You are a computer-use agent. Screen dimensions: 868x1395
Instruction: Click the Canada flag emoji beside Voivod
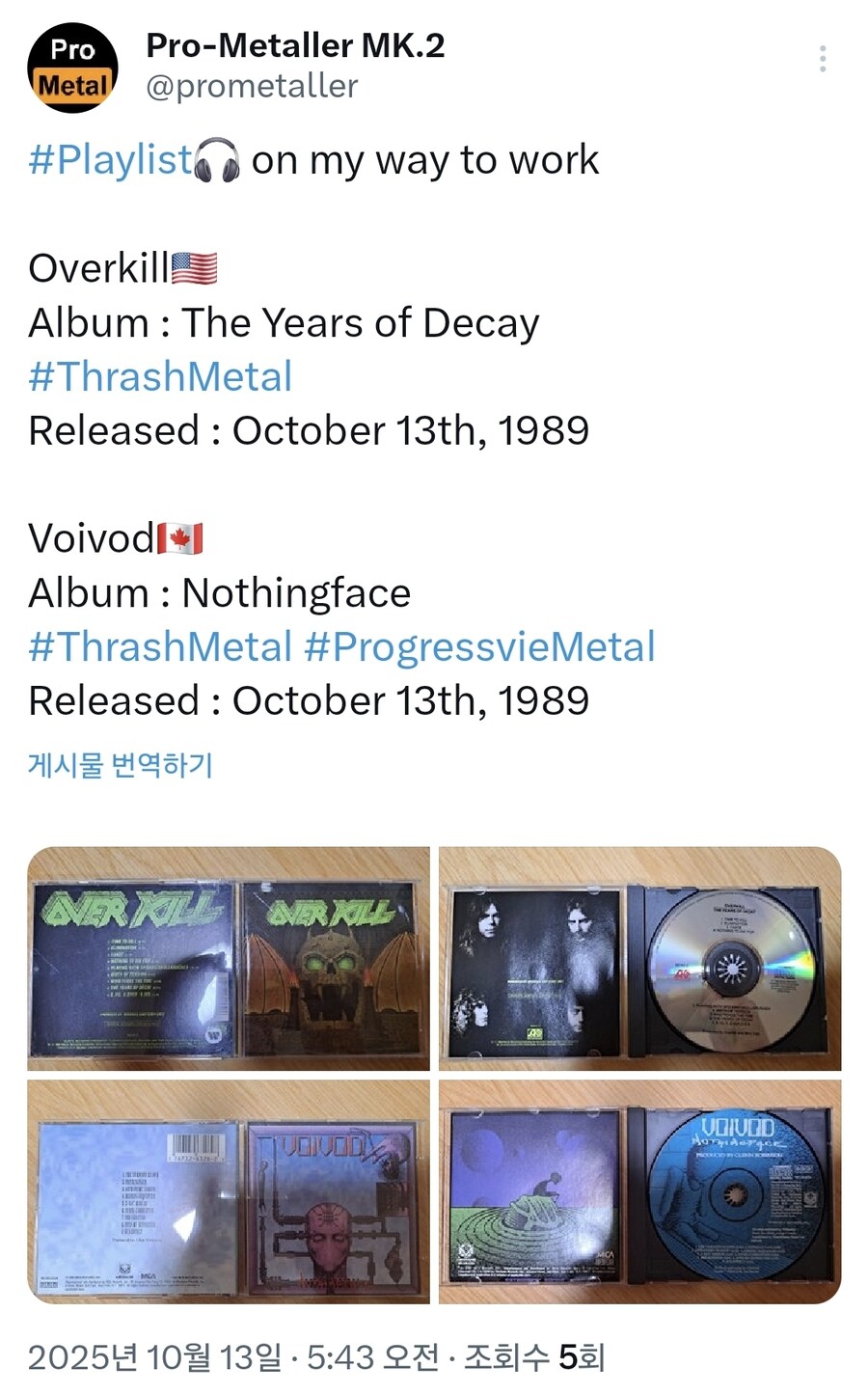(179, 538)
